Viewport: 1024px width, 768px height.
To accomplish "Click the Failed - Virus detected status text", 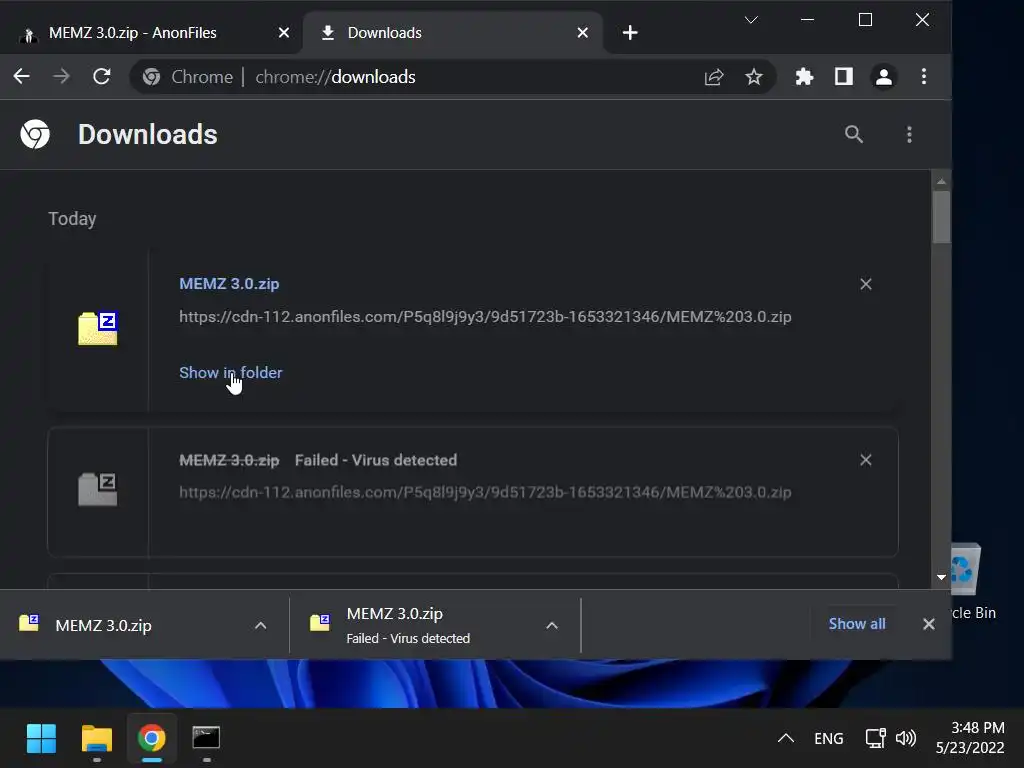I will (x=376, y=460).
